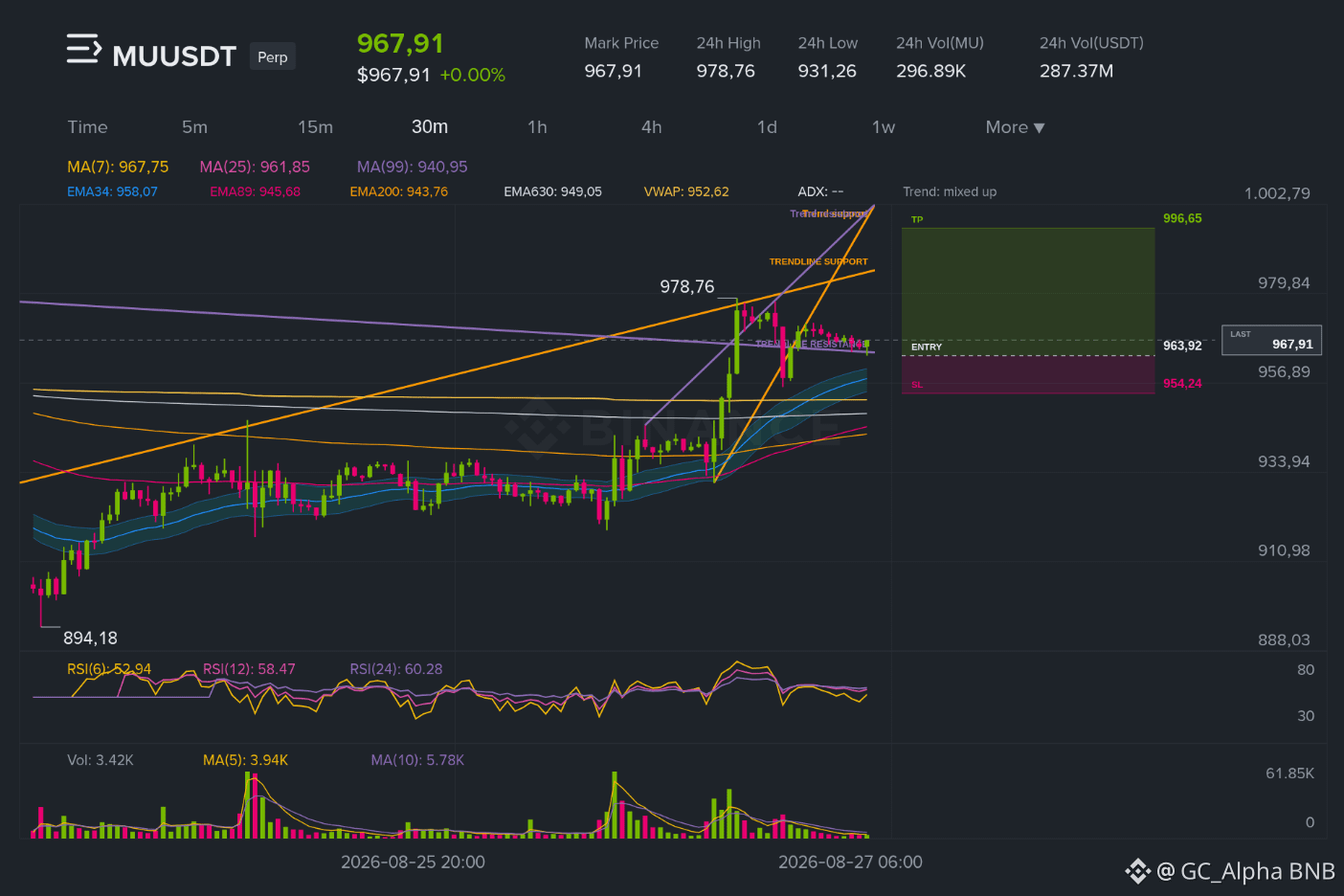Click the 888,03 price axis label
Viewport: 1344px width, 896px height.
pos(1284,639)
